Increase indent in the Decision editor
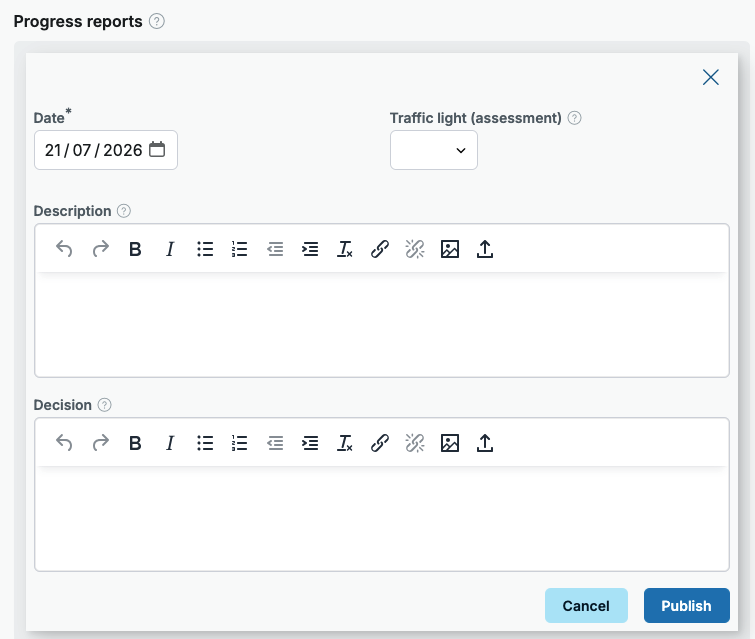The image size is (755, 639). click(310, 443)
